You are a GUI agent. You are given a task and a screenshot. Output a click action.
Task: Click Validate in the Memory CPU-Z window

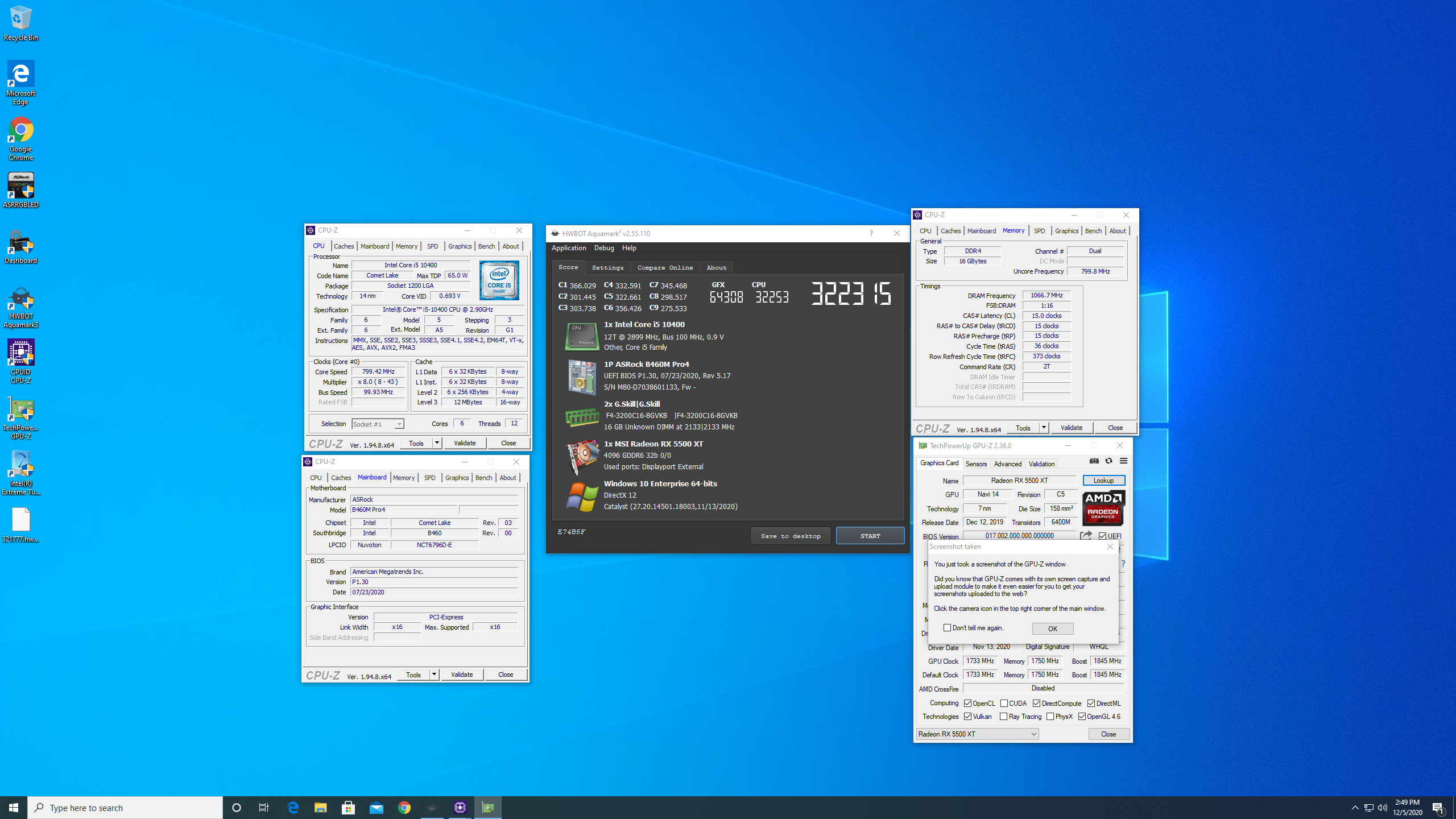tap(1072, 428)
